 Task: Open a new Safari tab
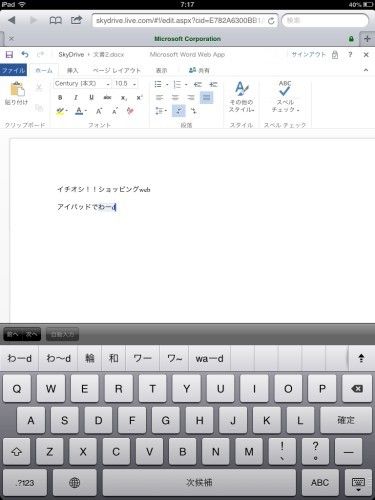(367, 39)
